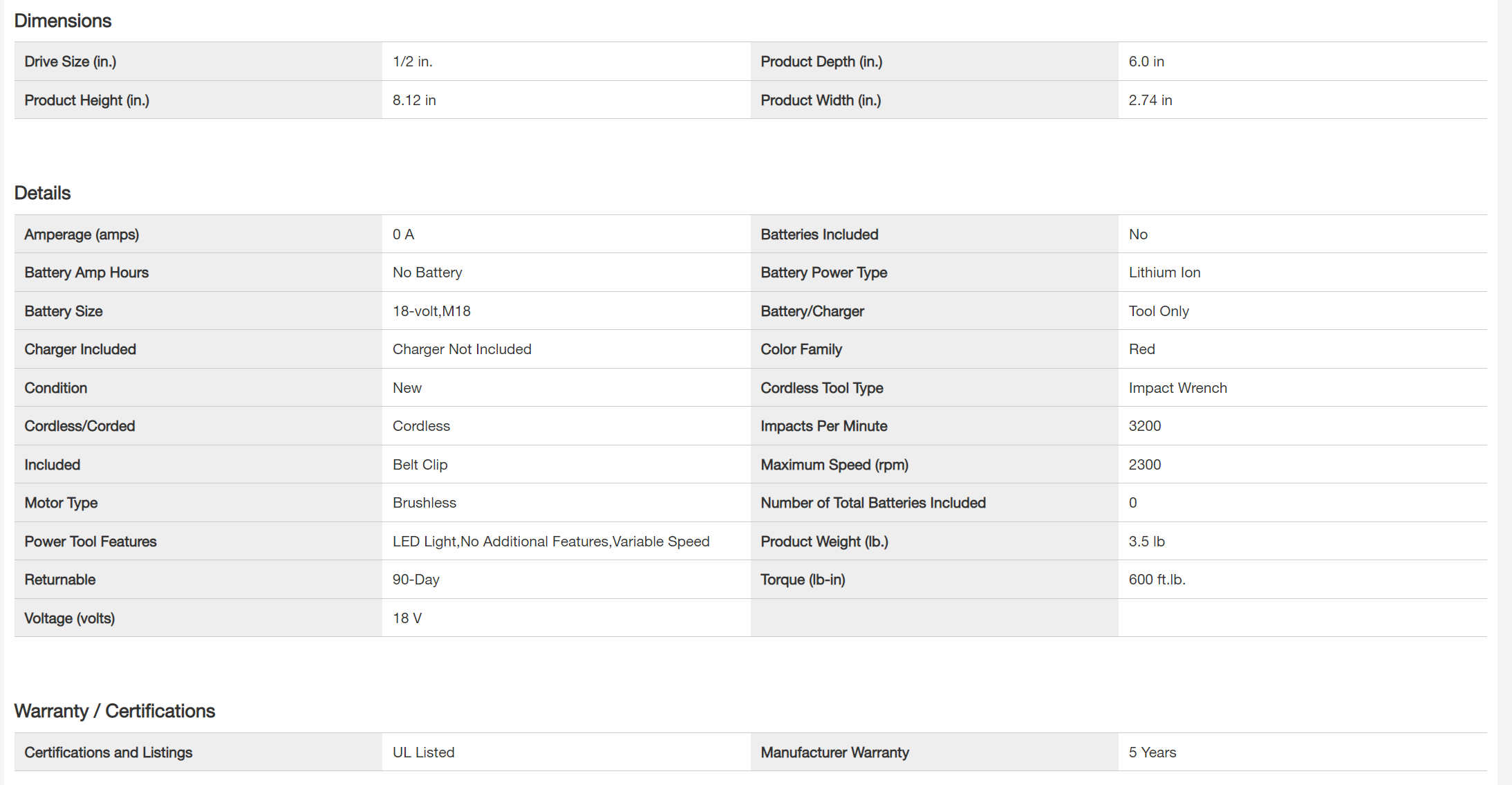Click the Dimensions section heading
Viewport: 1512px width, 785px height.
pos(62,21)
